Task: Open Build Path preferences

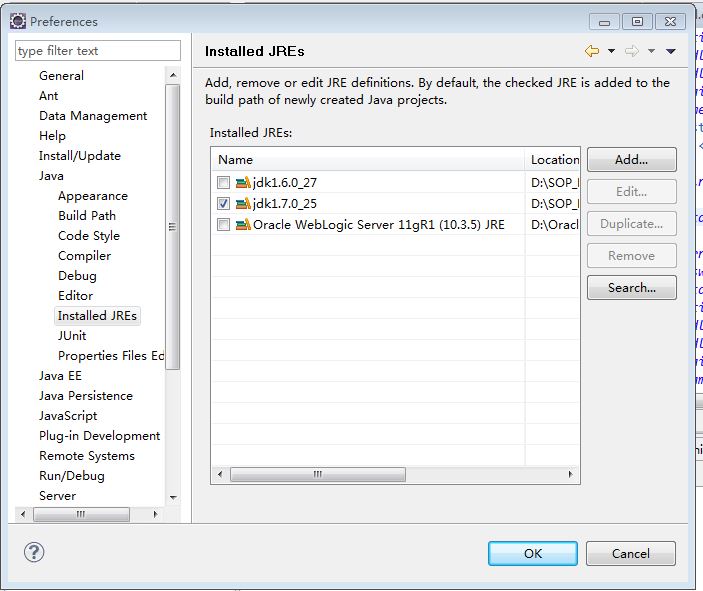Action: coord(87,216)
